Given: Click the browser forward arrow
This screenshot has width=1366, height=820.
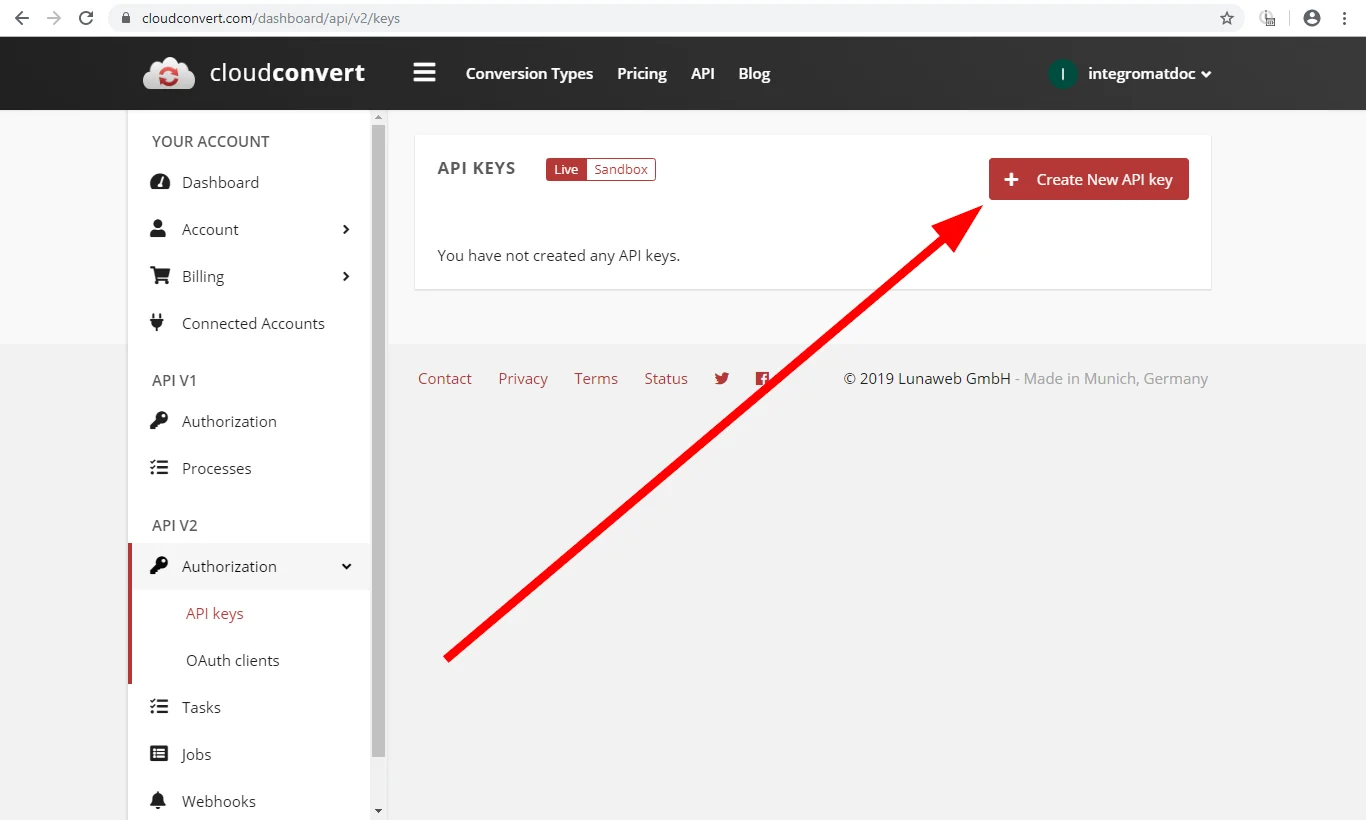Looking at the screenshot, I should pyautogui.click(x=54, y=18).
